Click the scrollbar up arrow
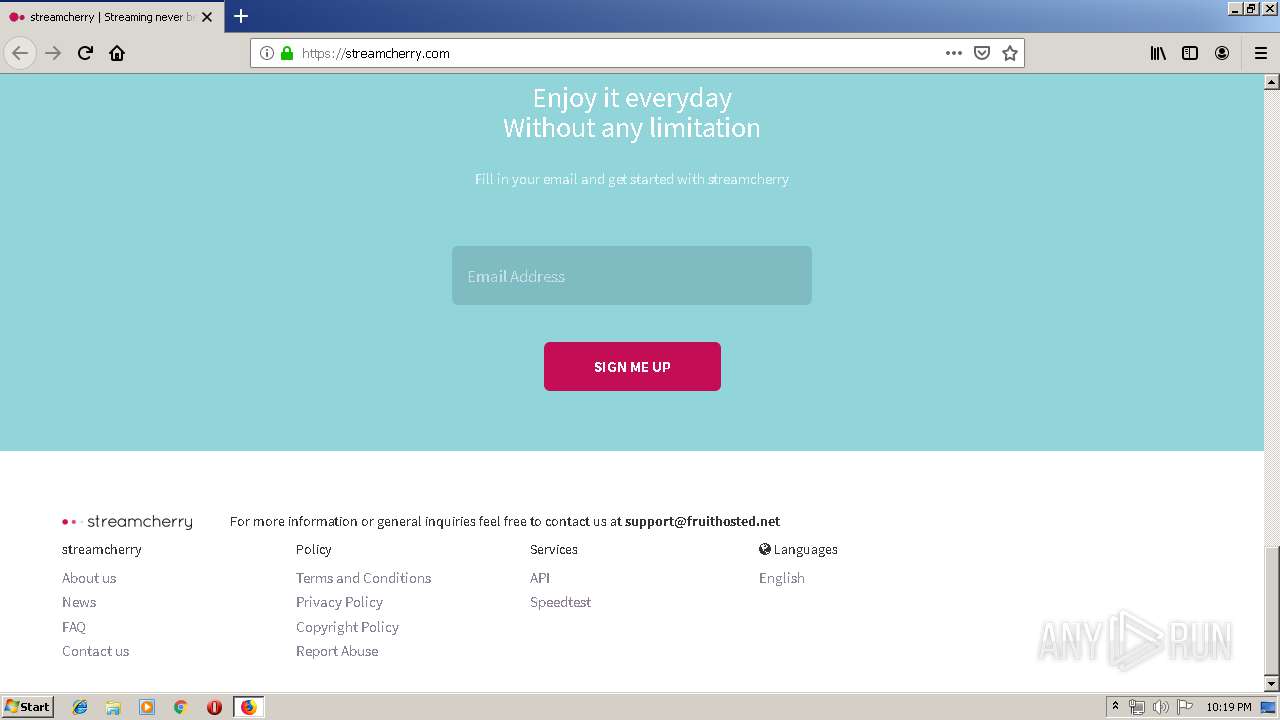Viewport: 1280px width, 720px height. tap(1272, 82)
